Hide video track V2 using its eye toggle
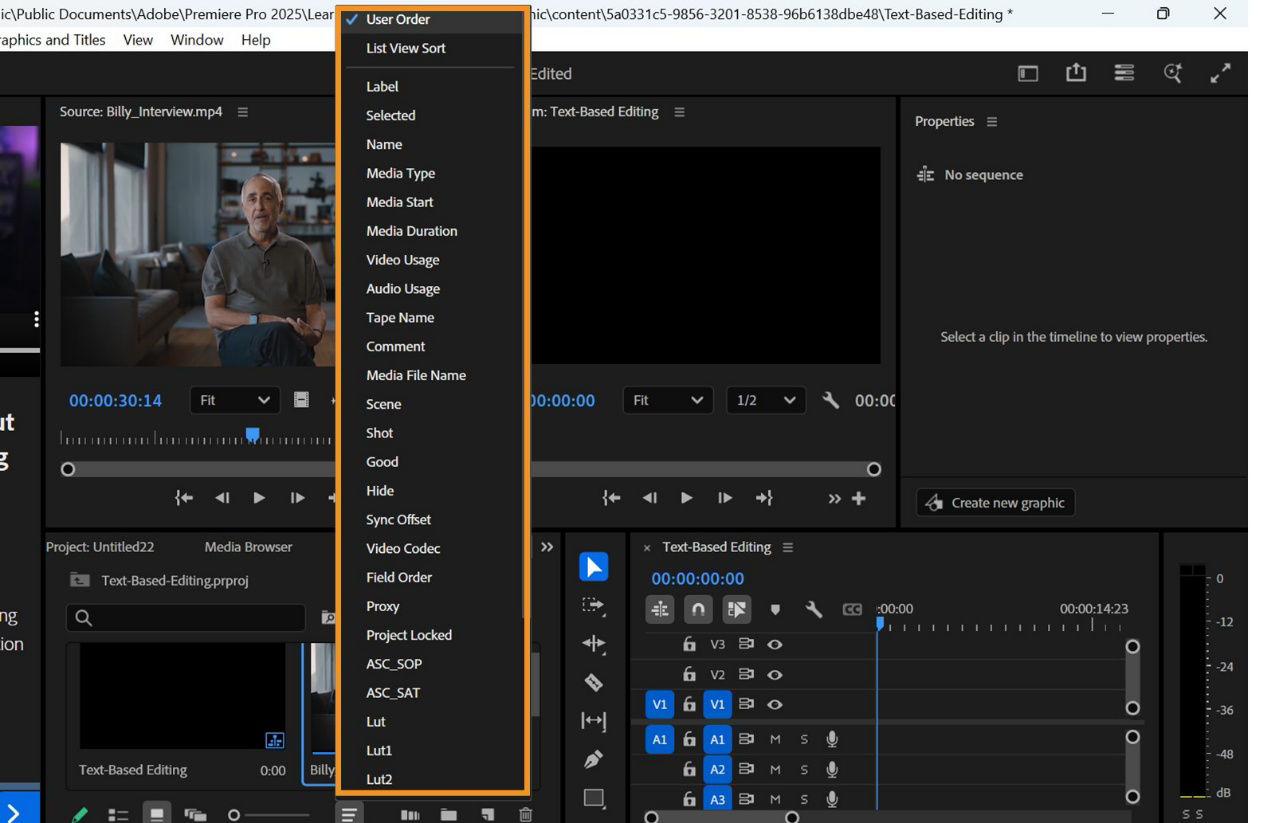Viewport: 1275px width, 823px height. coord(775,674)
